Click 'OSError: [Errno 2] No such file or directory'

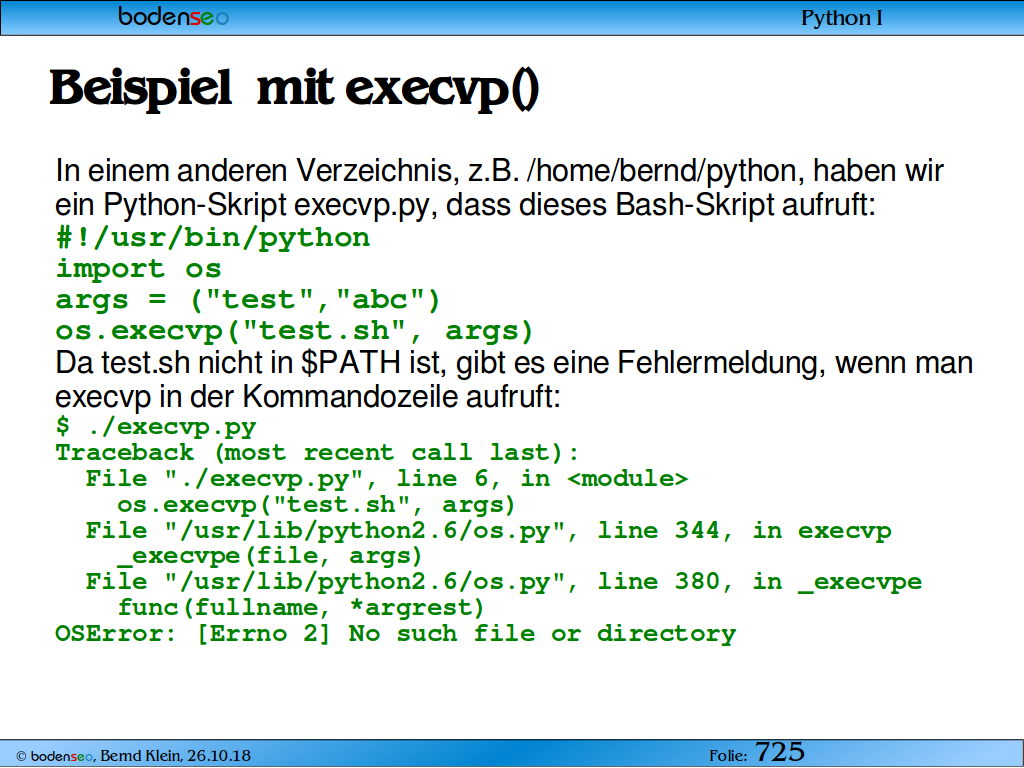tap(396, 633)
